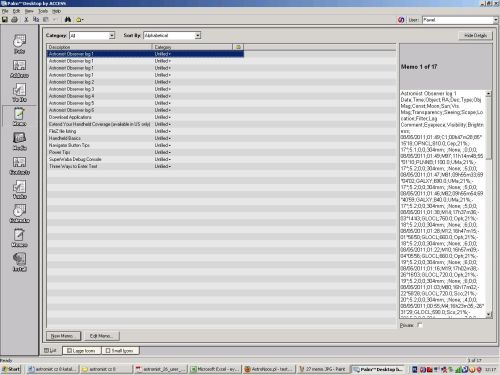Click the HotSync icon beside User
This screenshot has width=500, height=375.
(x=401, y=20)
